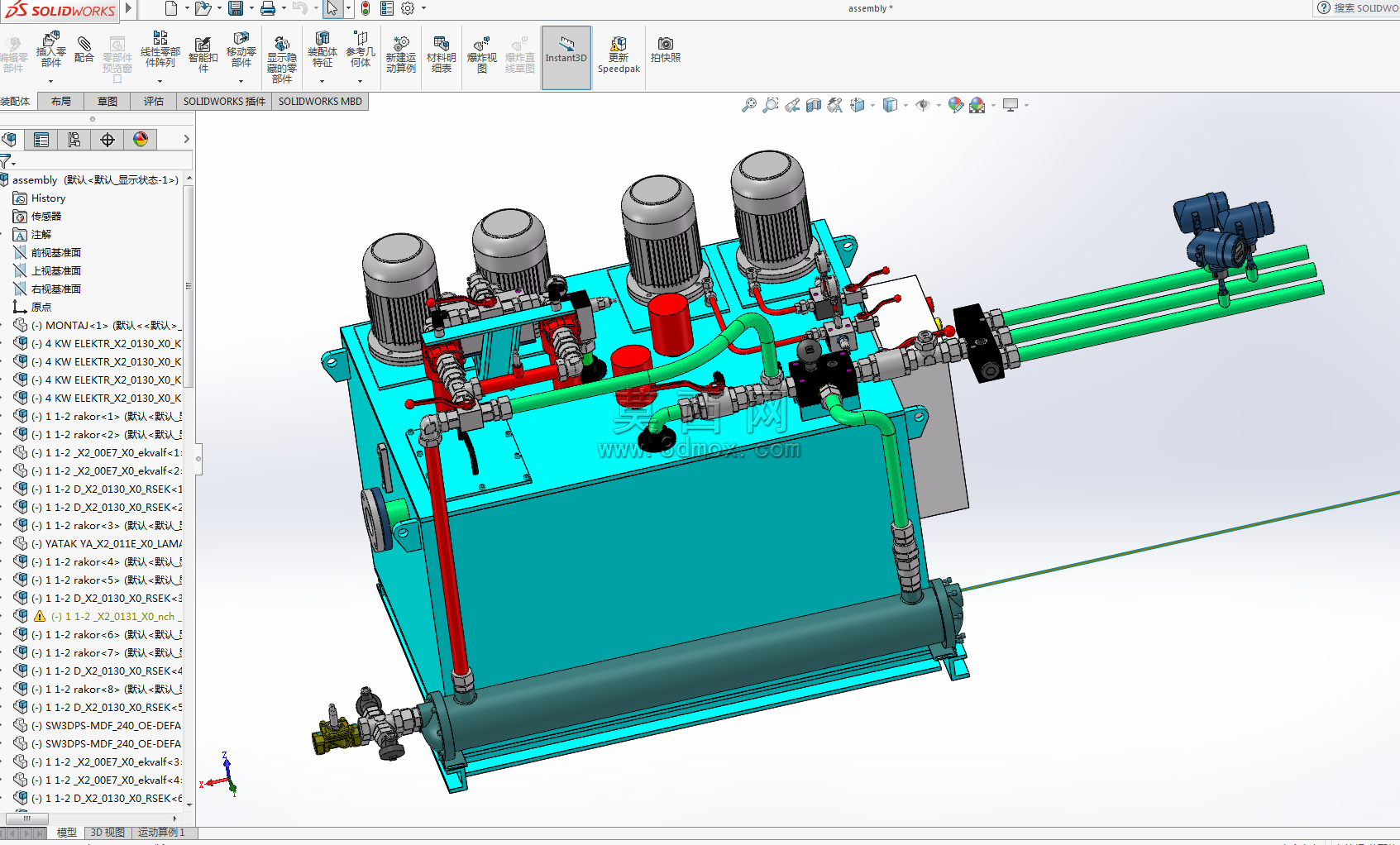This screenshot has height=845, width=1400.
Task: Expand the Insert Components (插入零部件) dropdown arrow
Action: tap(50, 81)
